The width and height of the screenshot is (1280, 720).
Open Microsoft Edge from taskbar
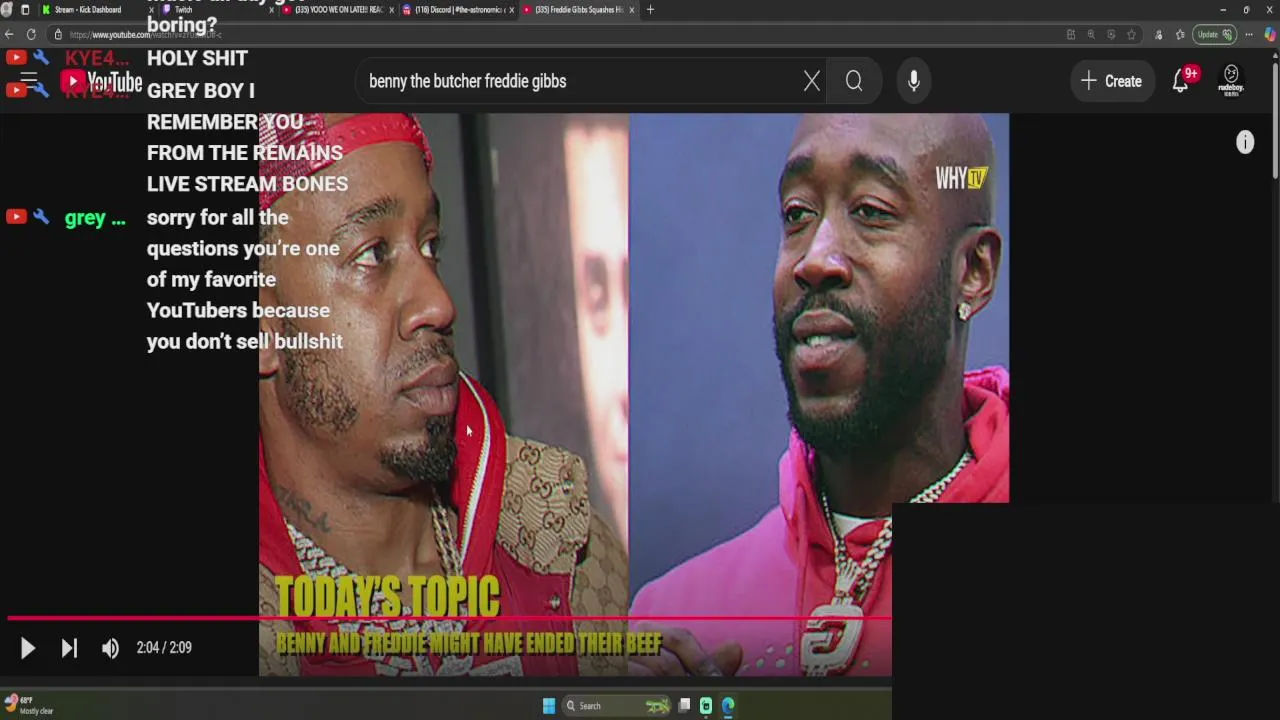[727, 706]
